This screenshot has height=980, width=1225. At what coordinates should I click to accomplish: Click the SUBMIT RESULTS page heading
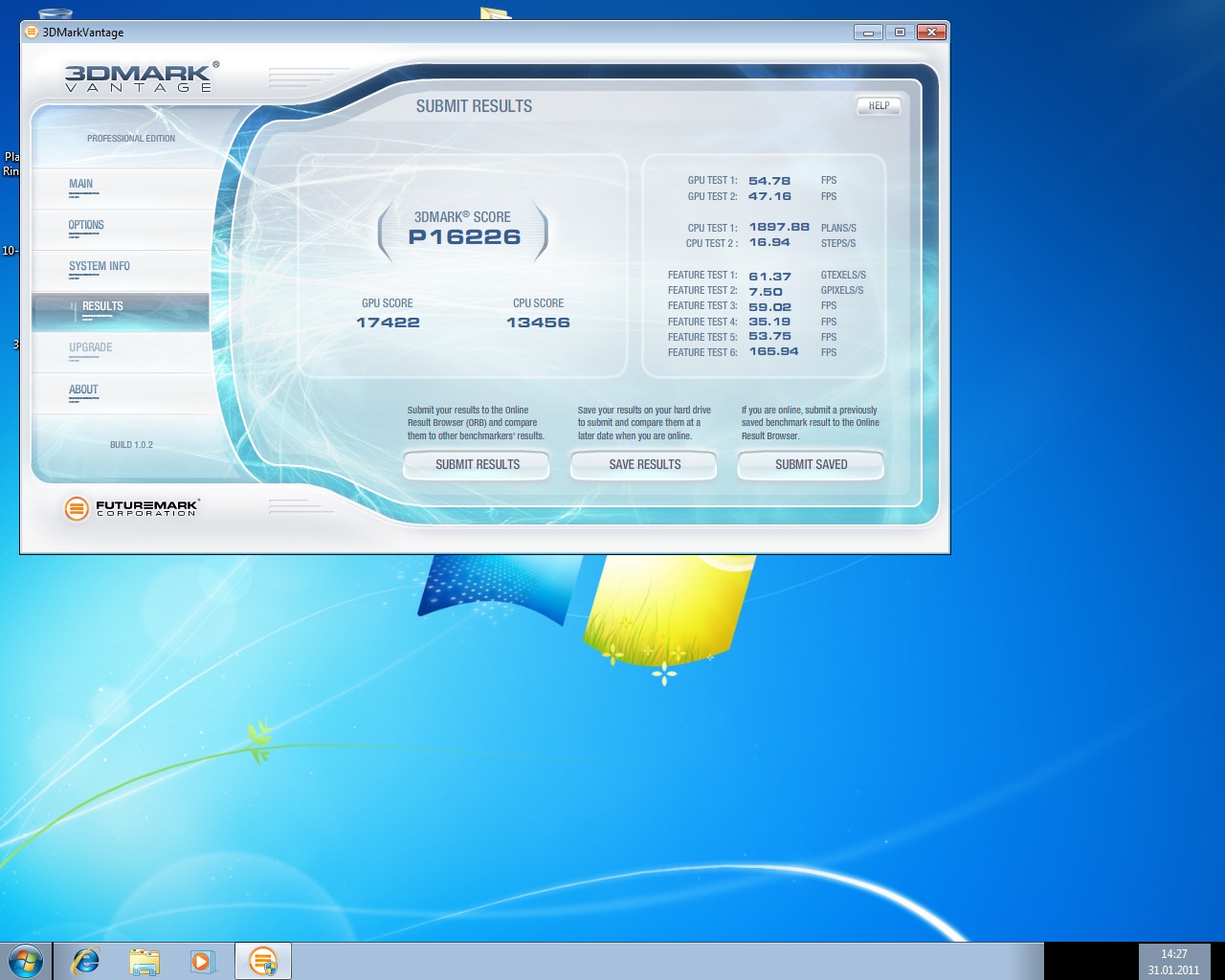point(474,106)
